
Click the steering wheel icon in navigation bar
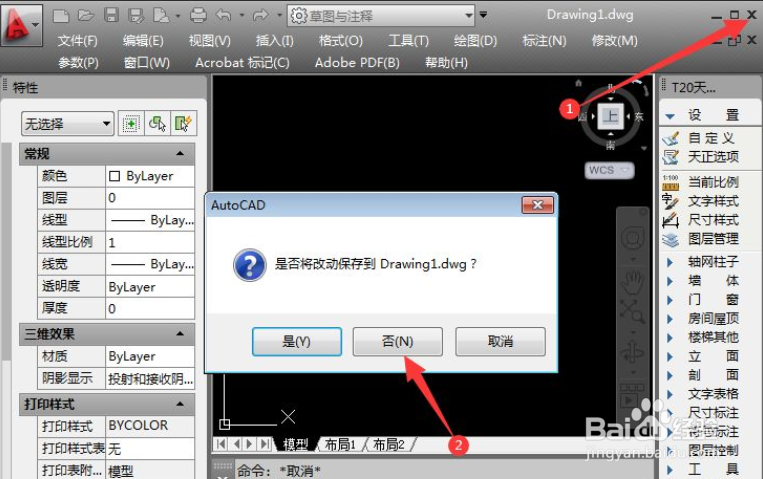(x=633, y=238)
